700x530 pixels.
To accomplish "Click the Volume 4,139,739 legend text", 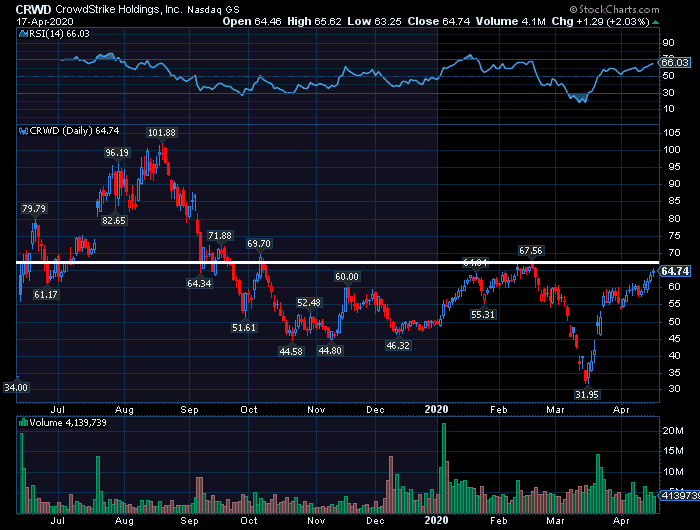I will 68,422.
